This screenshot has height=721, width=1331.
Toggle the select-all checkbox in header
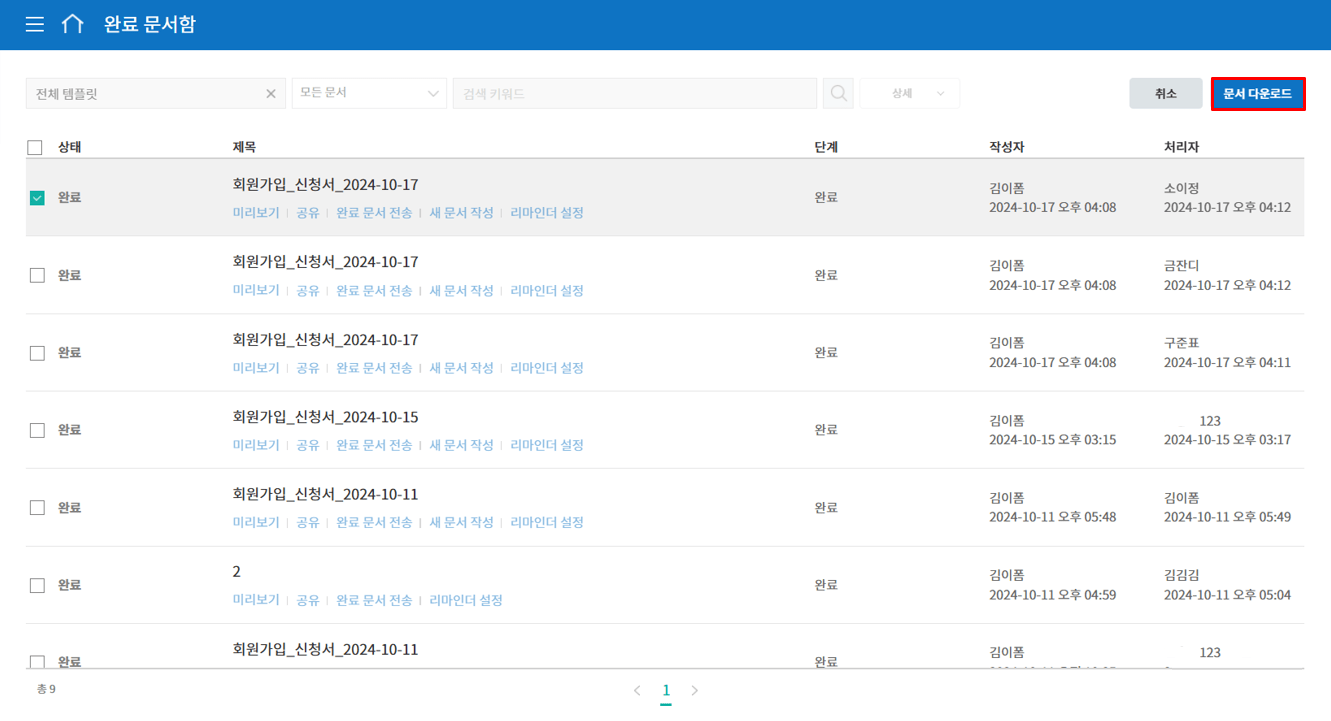[35, 147]
